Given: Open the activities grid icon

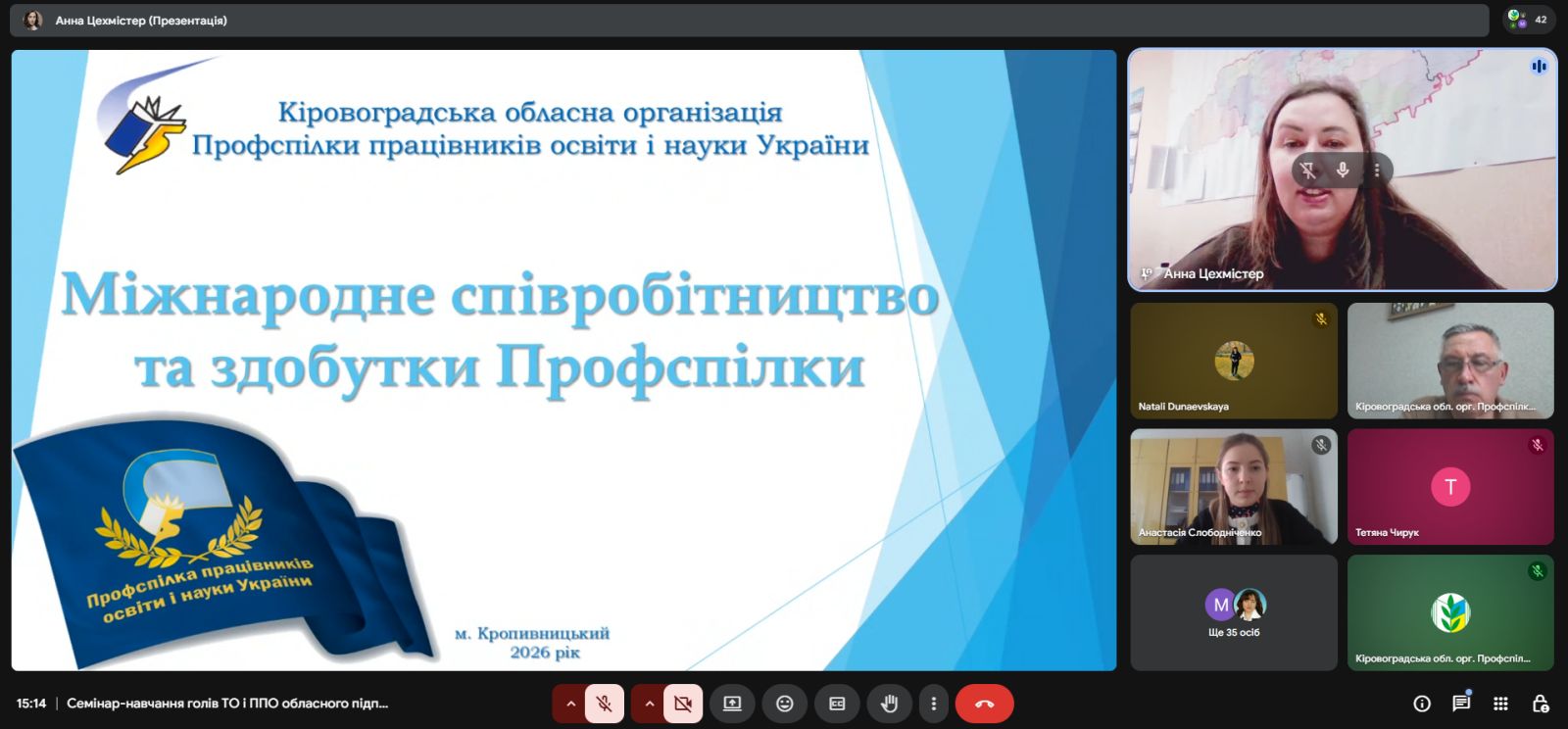Looking at the screenshot, I should (1500, 704).
